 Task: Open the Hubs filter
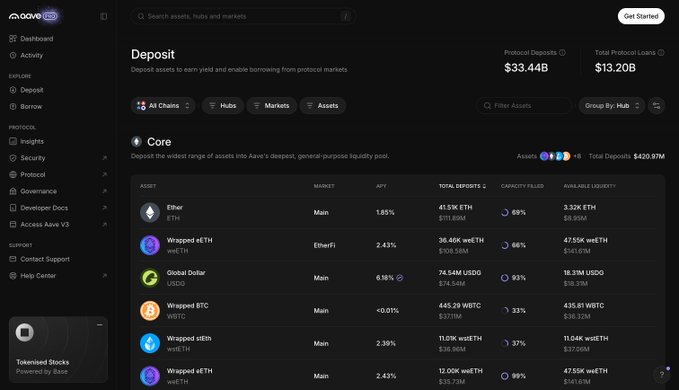tap(223, 106)
